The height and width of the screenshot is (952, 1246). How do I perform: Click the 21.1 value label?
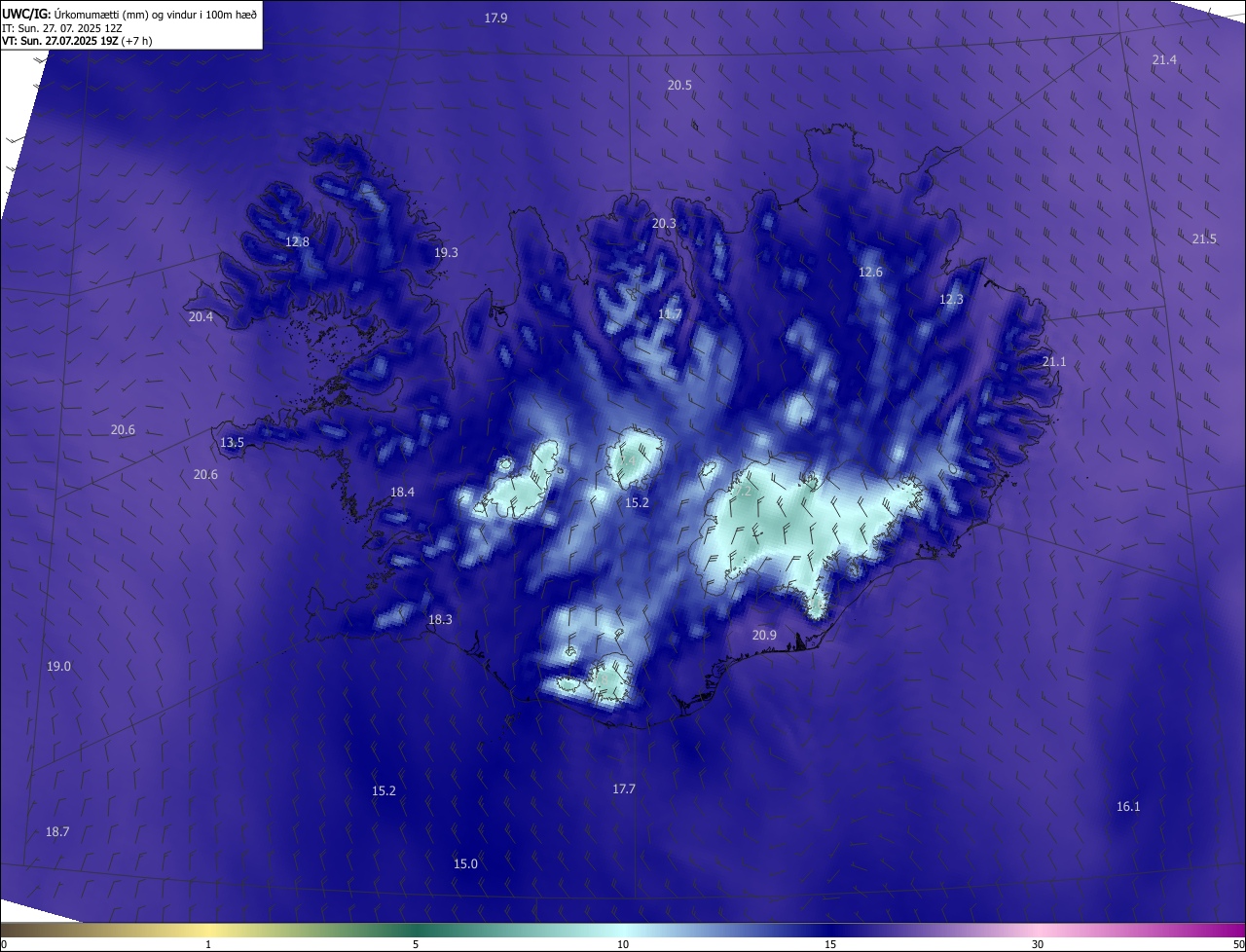1054,362
